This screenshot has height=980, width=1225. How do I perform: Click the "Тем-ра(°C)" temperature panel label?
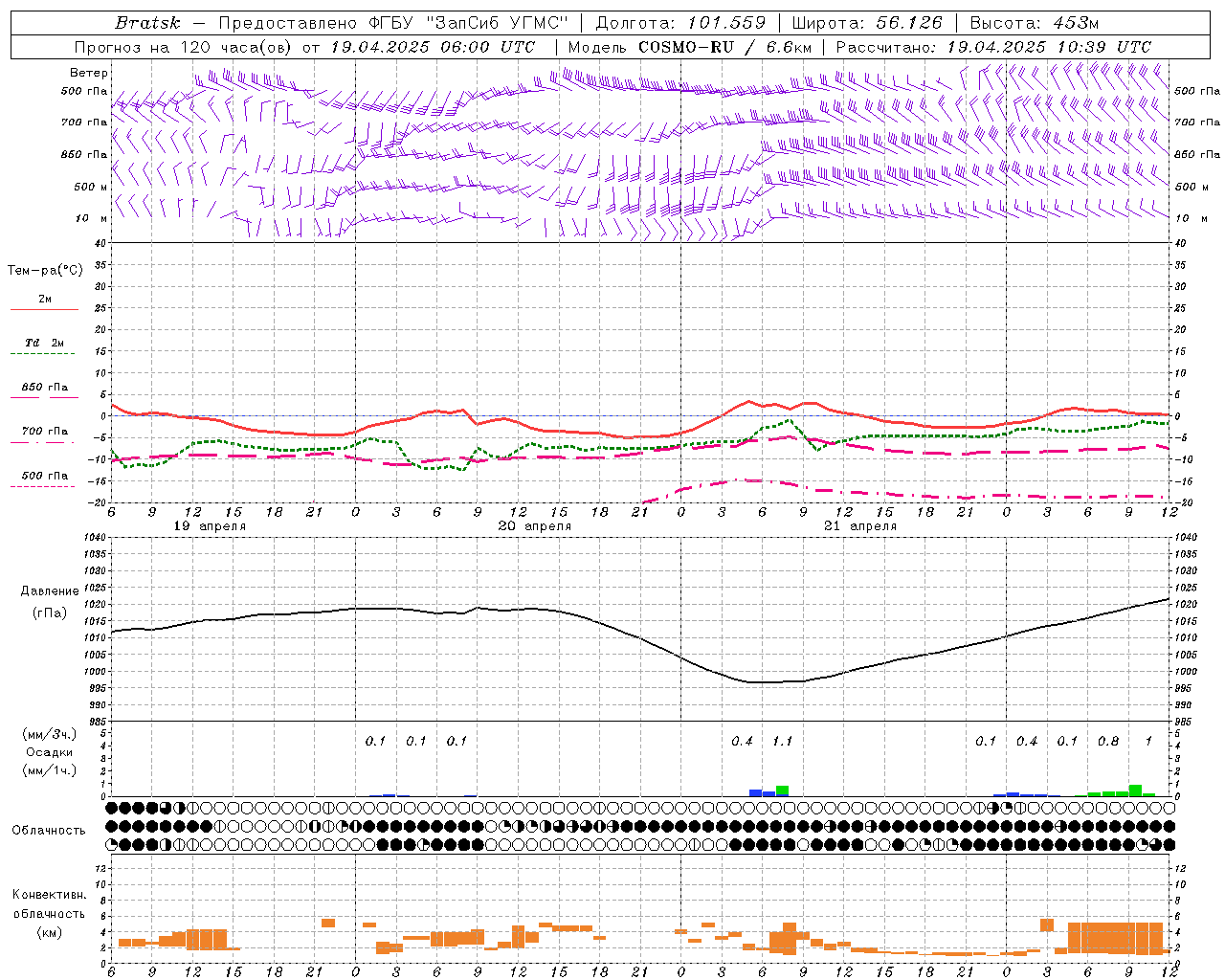tap(45, 271)
